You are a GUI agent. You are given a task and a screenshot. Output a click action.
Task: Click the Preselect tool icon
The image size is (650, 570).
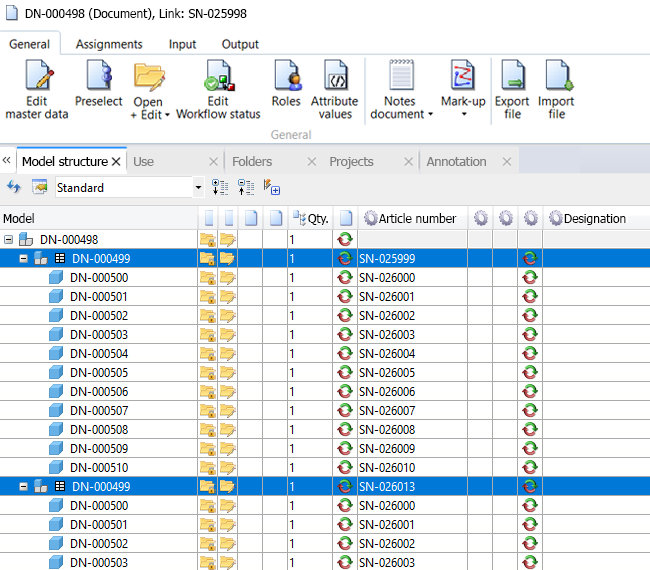pos(98,77)
